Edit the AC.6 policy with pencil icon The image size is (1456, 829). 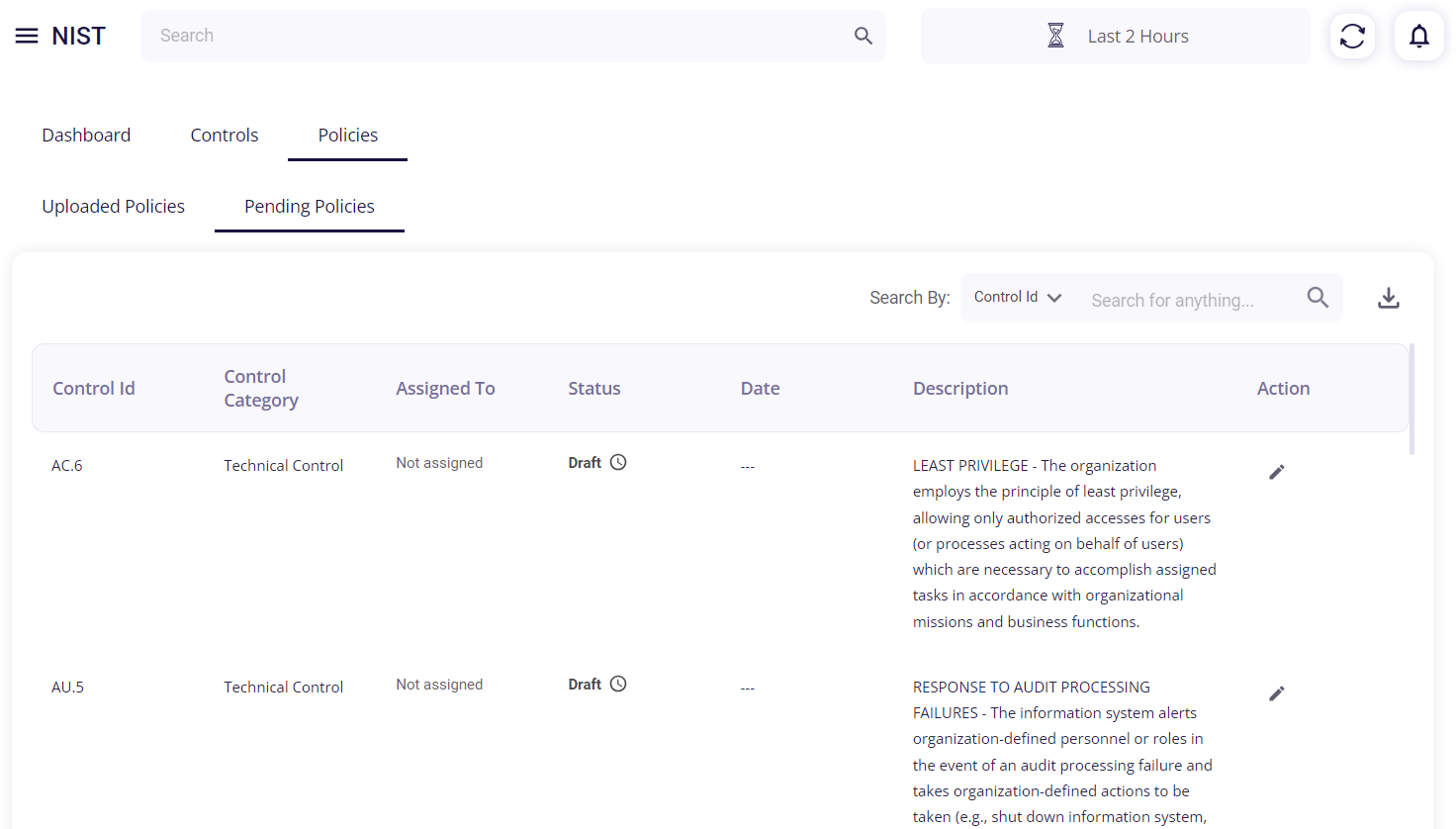[x=1277, y=472]
